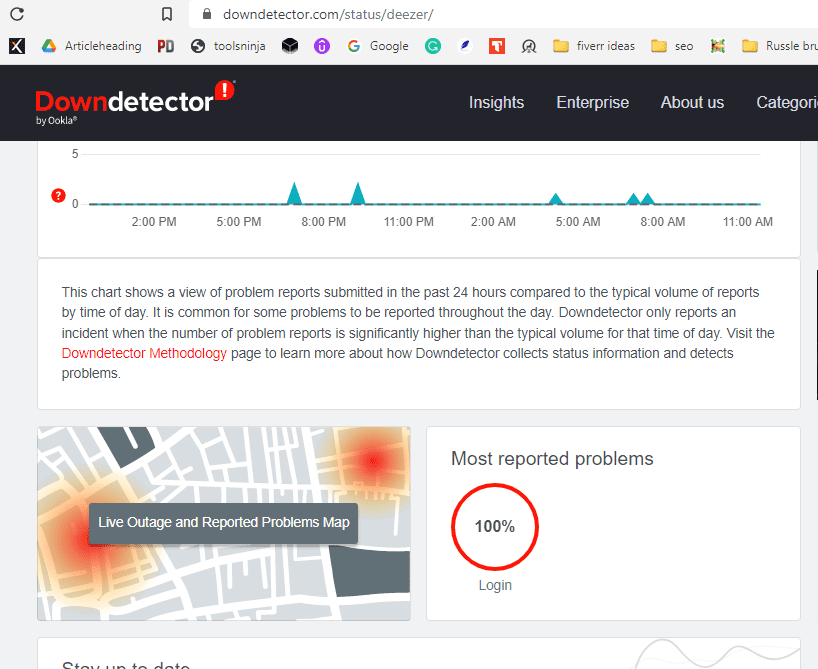Click the Login label under the circle
Viewport: 818px width, 669px height.
tap(495, 586)
